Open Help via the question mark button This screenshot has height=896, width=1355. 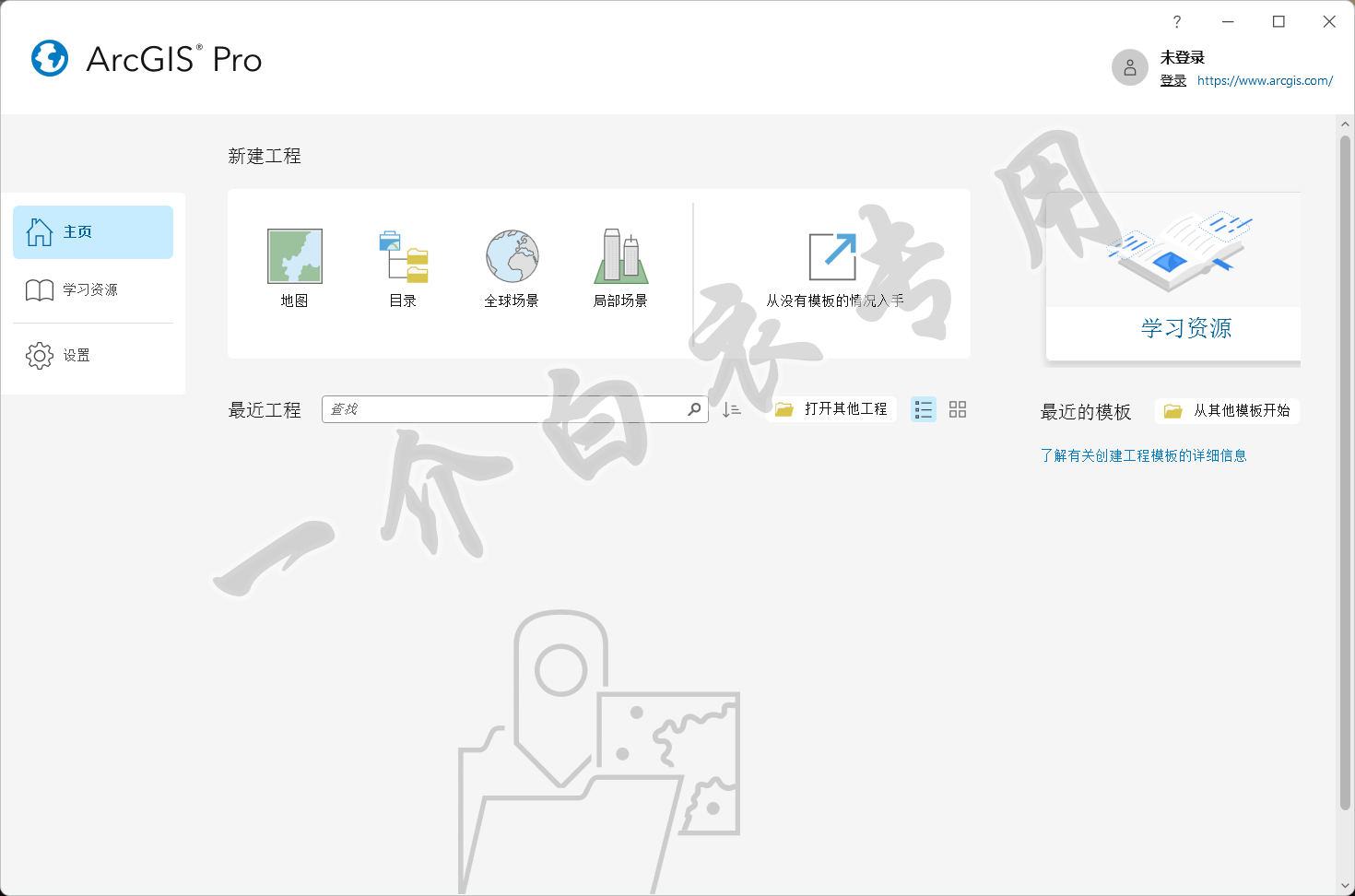point(1177,21)
